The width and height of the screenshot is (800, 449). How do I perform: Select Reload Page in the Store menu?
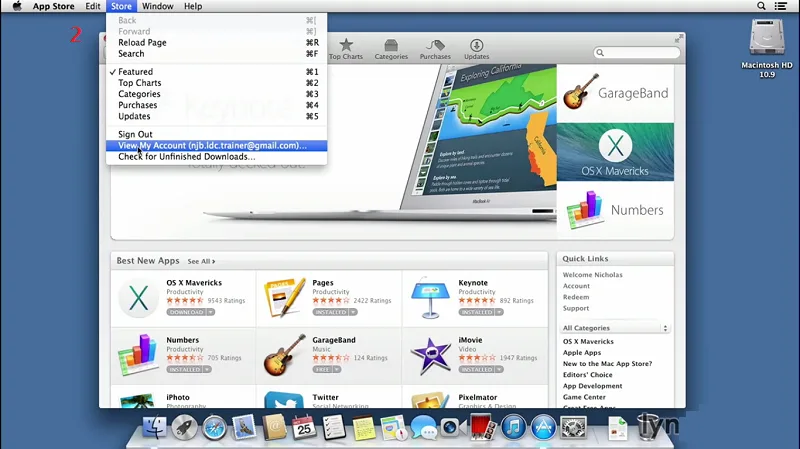point(216,42)
